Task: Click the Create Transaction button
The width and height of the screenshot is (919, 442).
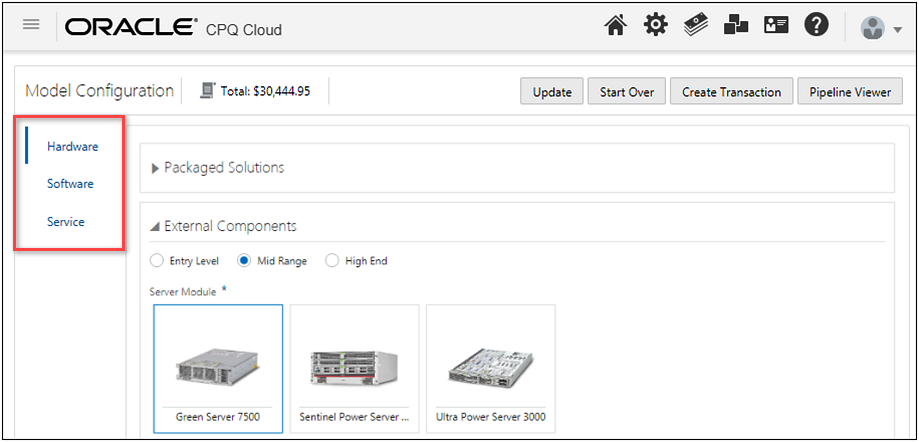Action: tap(731, 92)
